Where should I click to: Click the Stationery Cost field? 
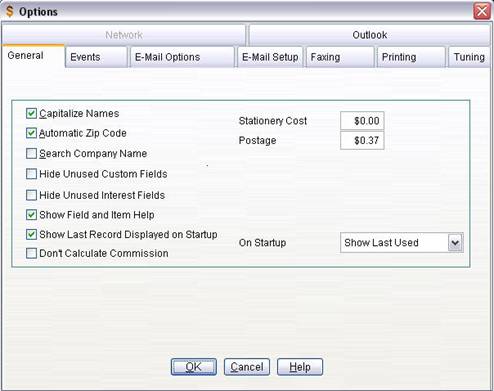[x=362, y=121]
